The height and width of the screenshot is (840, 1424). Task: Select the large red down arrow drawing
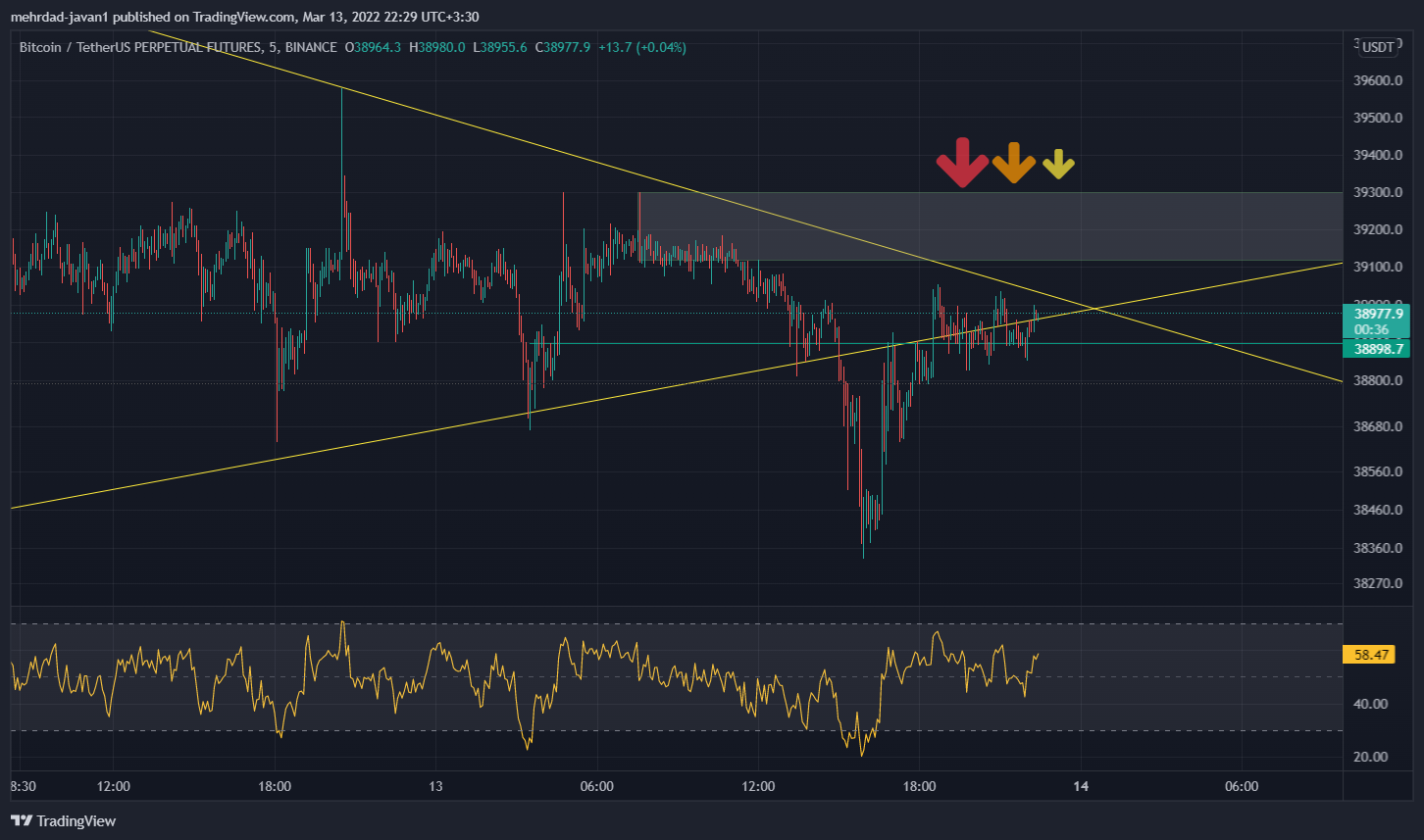pos(962,163)
